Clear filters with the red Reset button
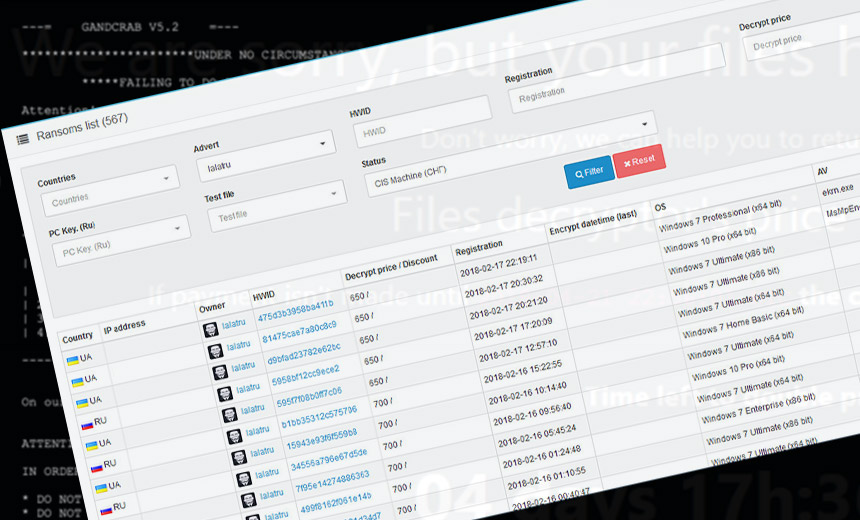This screenshot has width=860, height=520. coord(640,160)
